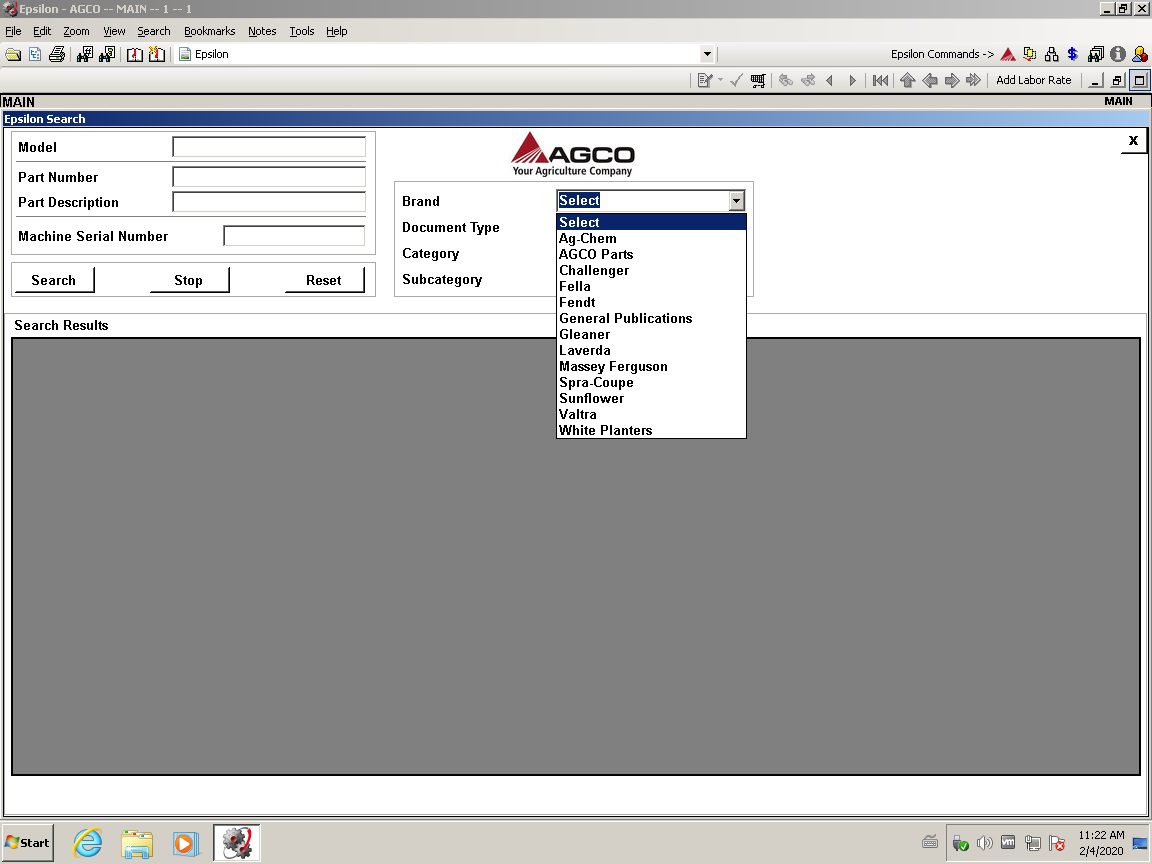Choose AGCO Parts from Brand list

point(651,254)
